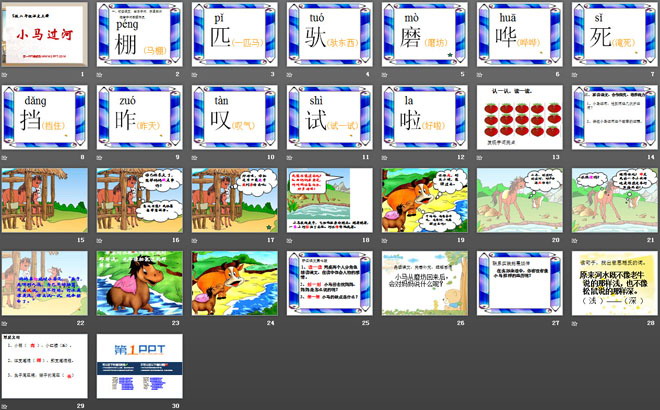
Task: Select the tuó 驮 slide thumbnail
Action: click(330, 34)
